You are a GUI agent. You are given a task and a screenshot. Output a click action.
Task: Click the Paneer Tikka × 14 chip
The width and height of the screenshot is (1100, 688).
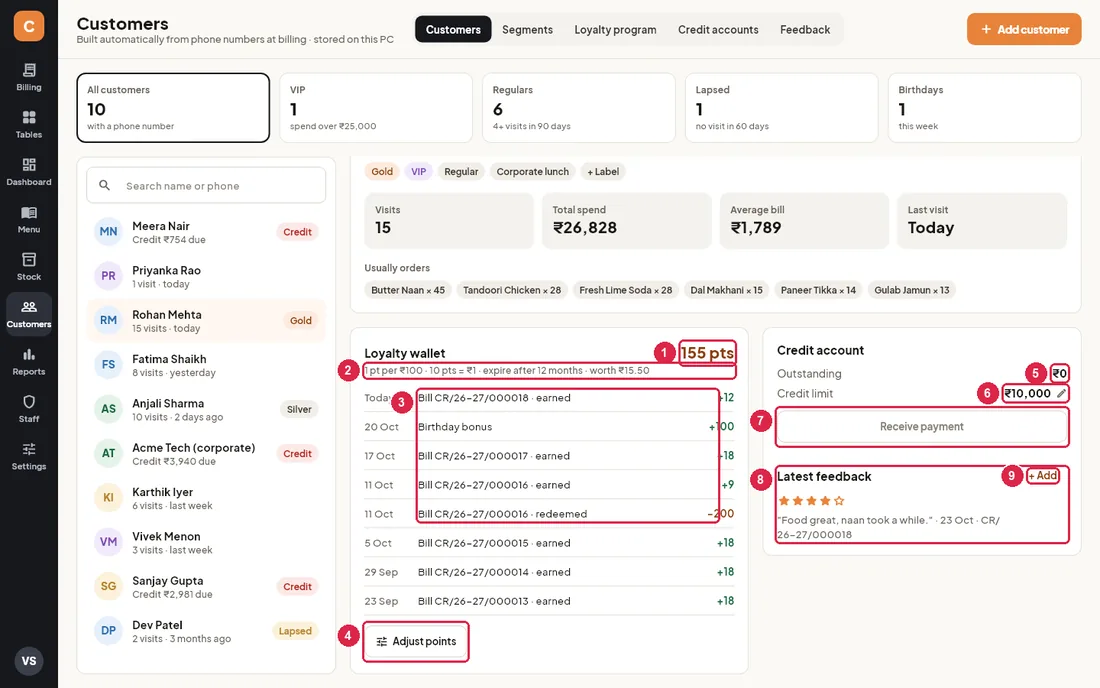(818, 290)
